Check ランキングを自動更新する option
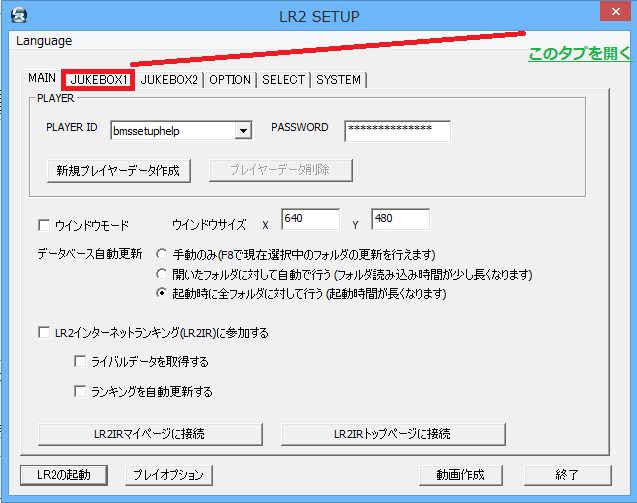Image resolution: width=637 pixels, height=503 pixels. tap(80, 391)
